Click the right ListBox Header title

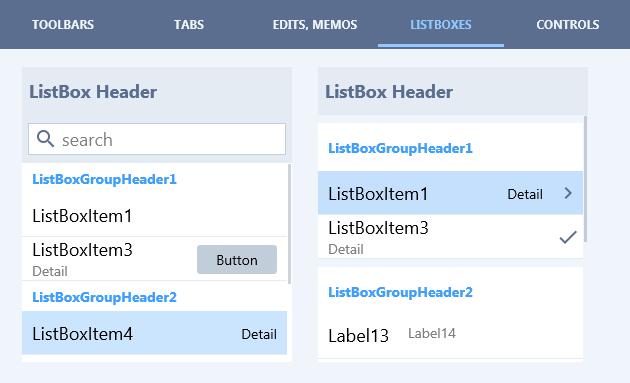coord(389,92)
